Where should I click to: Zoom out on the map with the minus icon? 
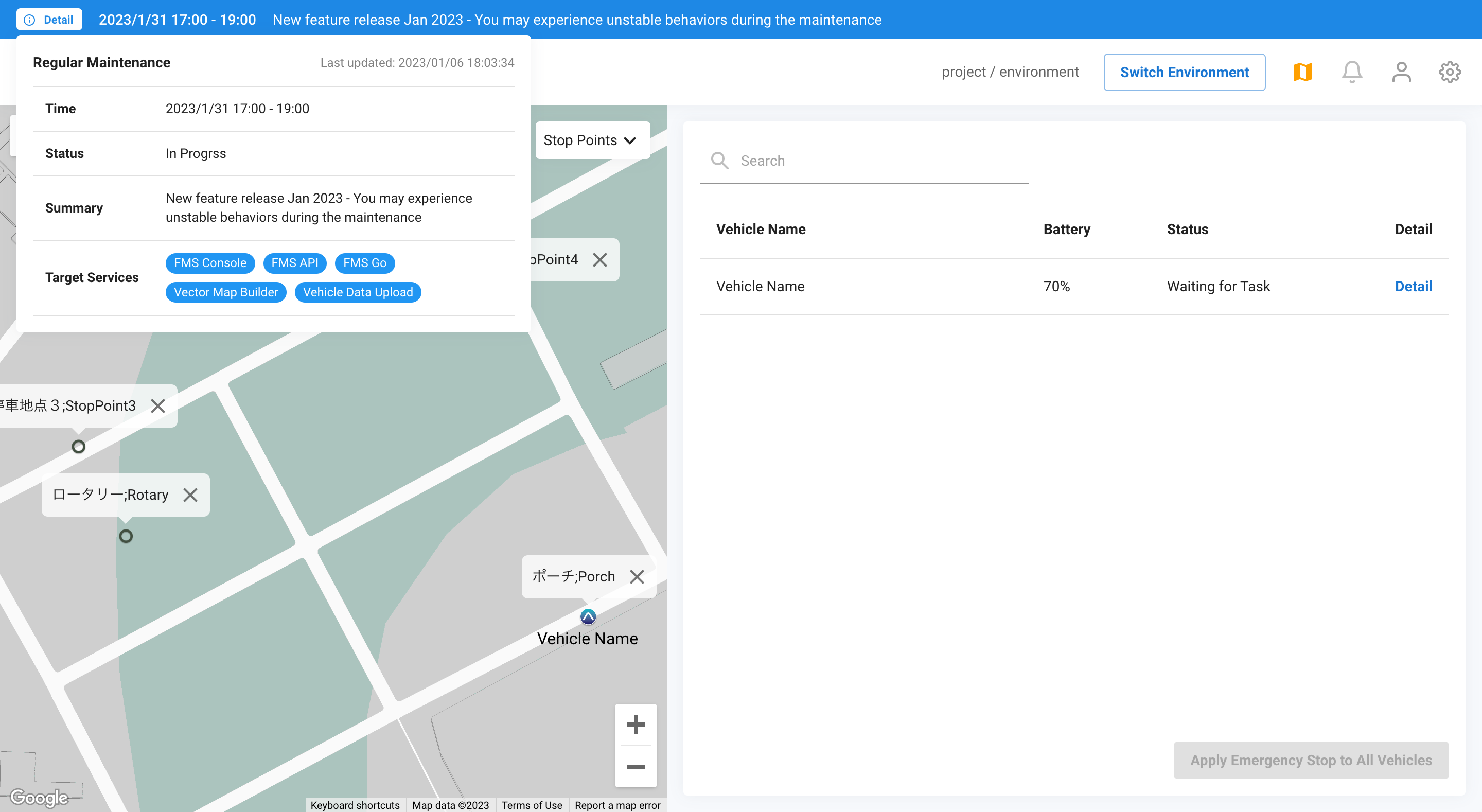[636, 767]
